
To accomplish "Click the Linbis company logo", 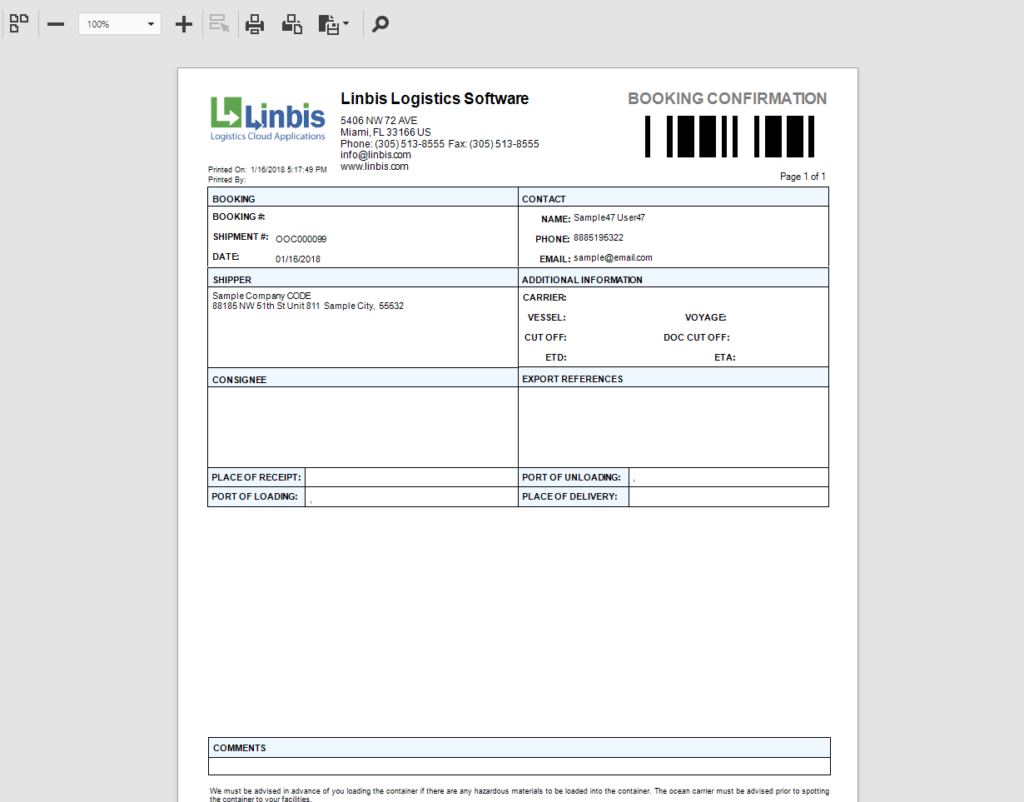I will click(267, 115).
